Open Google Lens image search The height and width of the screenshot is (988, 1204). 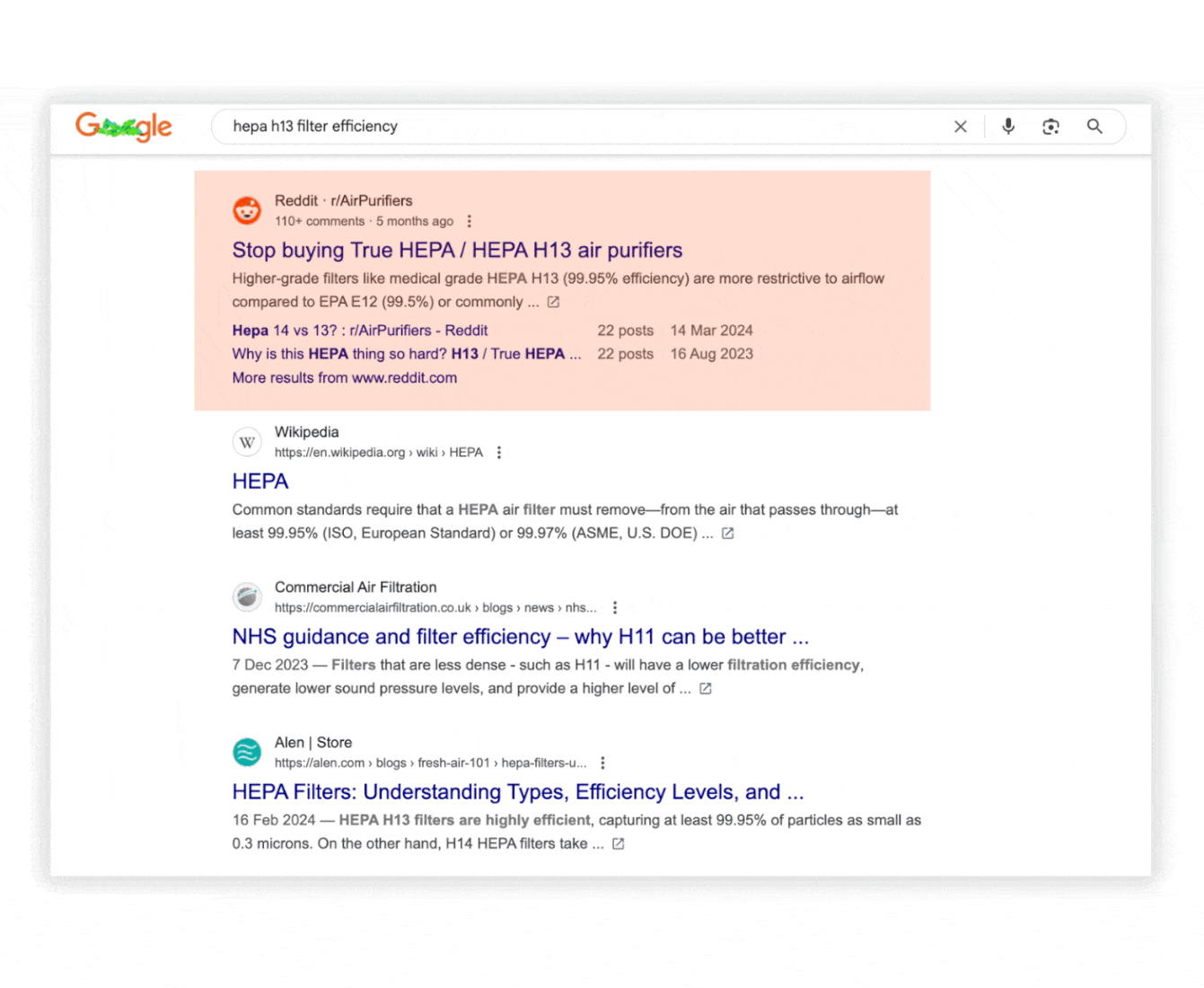click(1050, 127)
